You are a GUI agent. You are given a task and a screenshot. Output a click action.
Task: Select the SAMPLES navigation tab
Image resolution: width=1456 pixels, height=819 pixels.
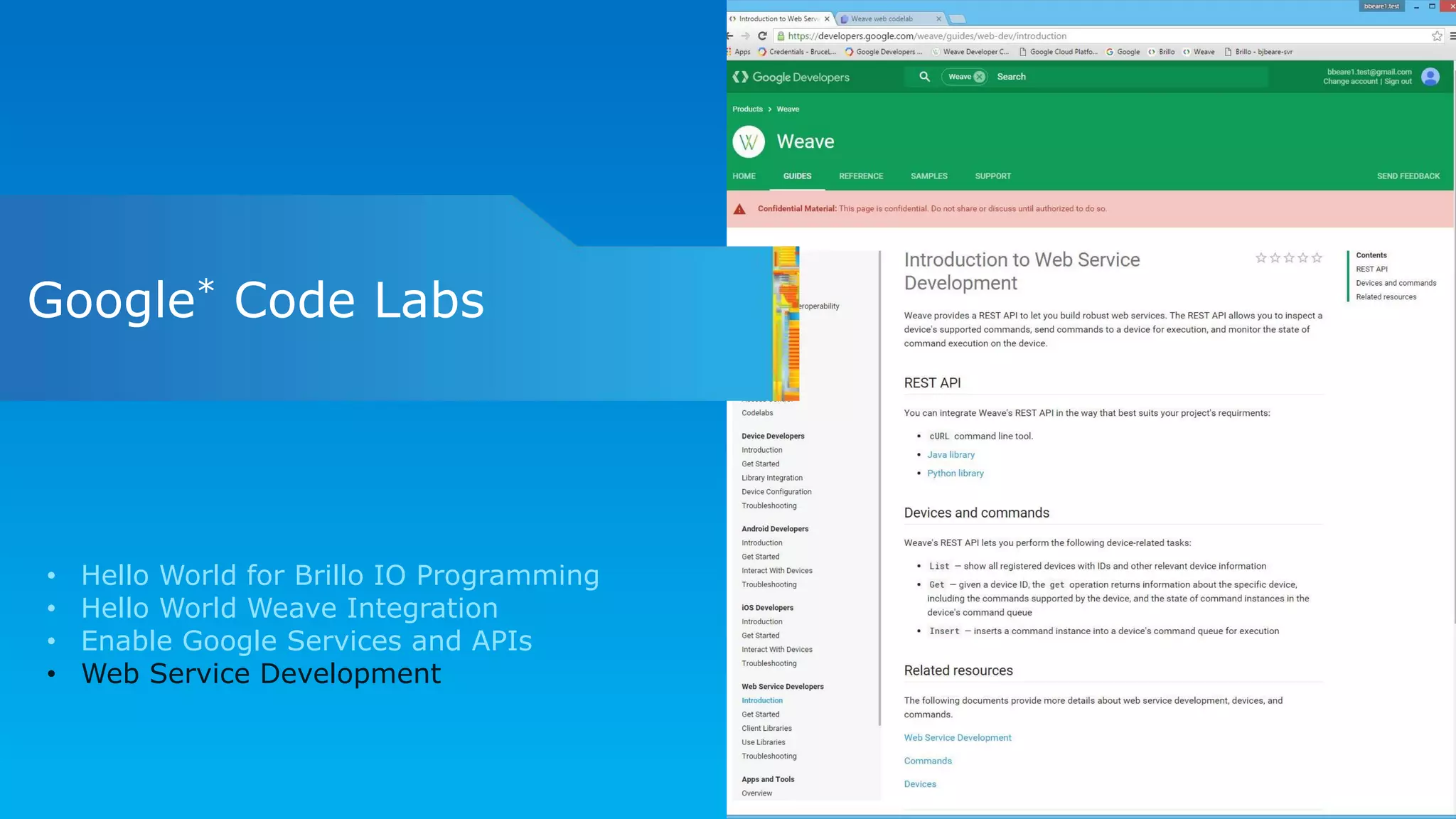(928, 176)
